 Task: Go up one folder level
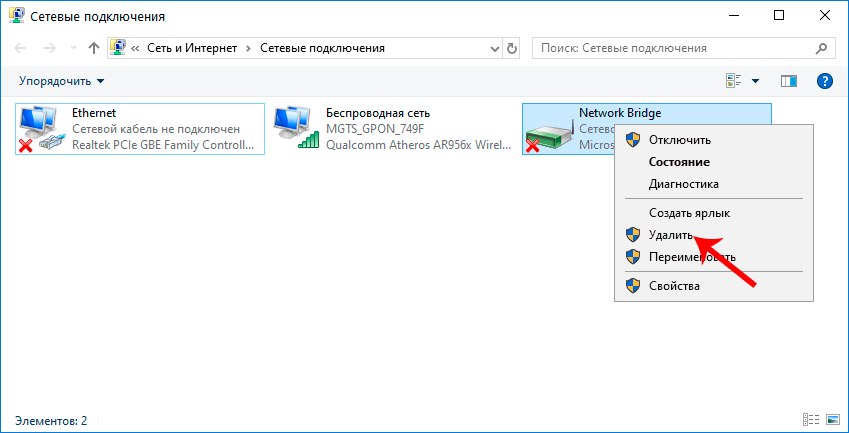click(94, 48)
